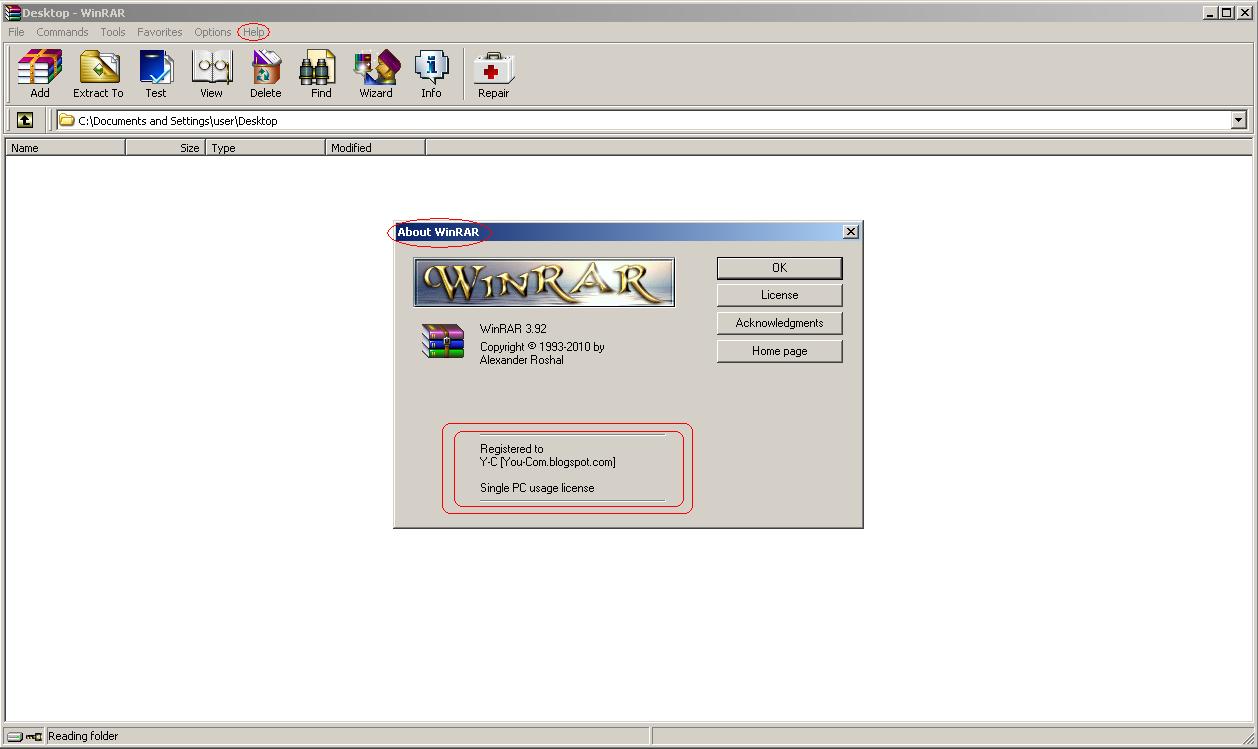This screenshot has height=749, width=1258.
Task: Click the WinRAR app icon in title bar
Action: [x=12, y=12]
